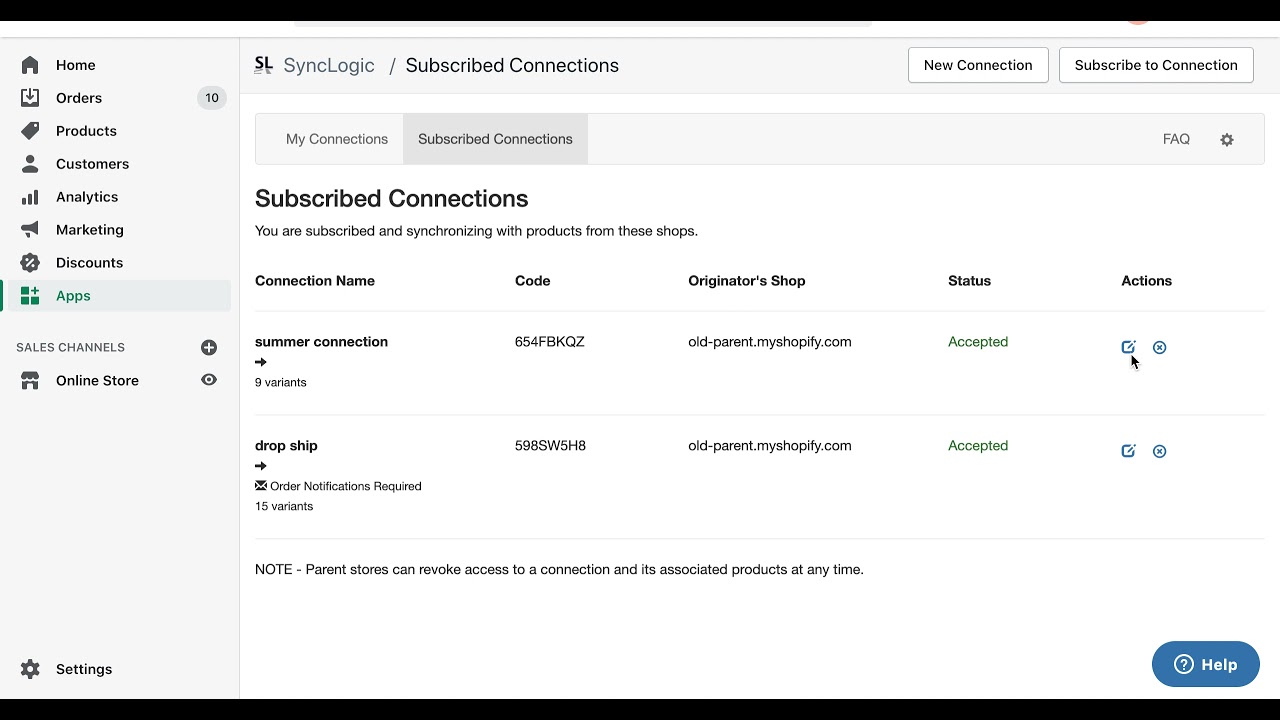Edit the summer connection subscription
The image size is (1280, 720).
[x=1128, y=347]
